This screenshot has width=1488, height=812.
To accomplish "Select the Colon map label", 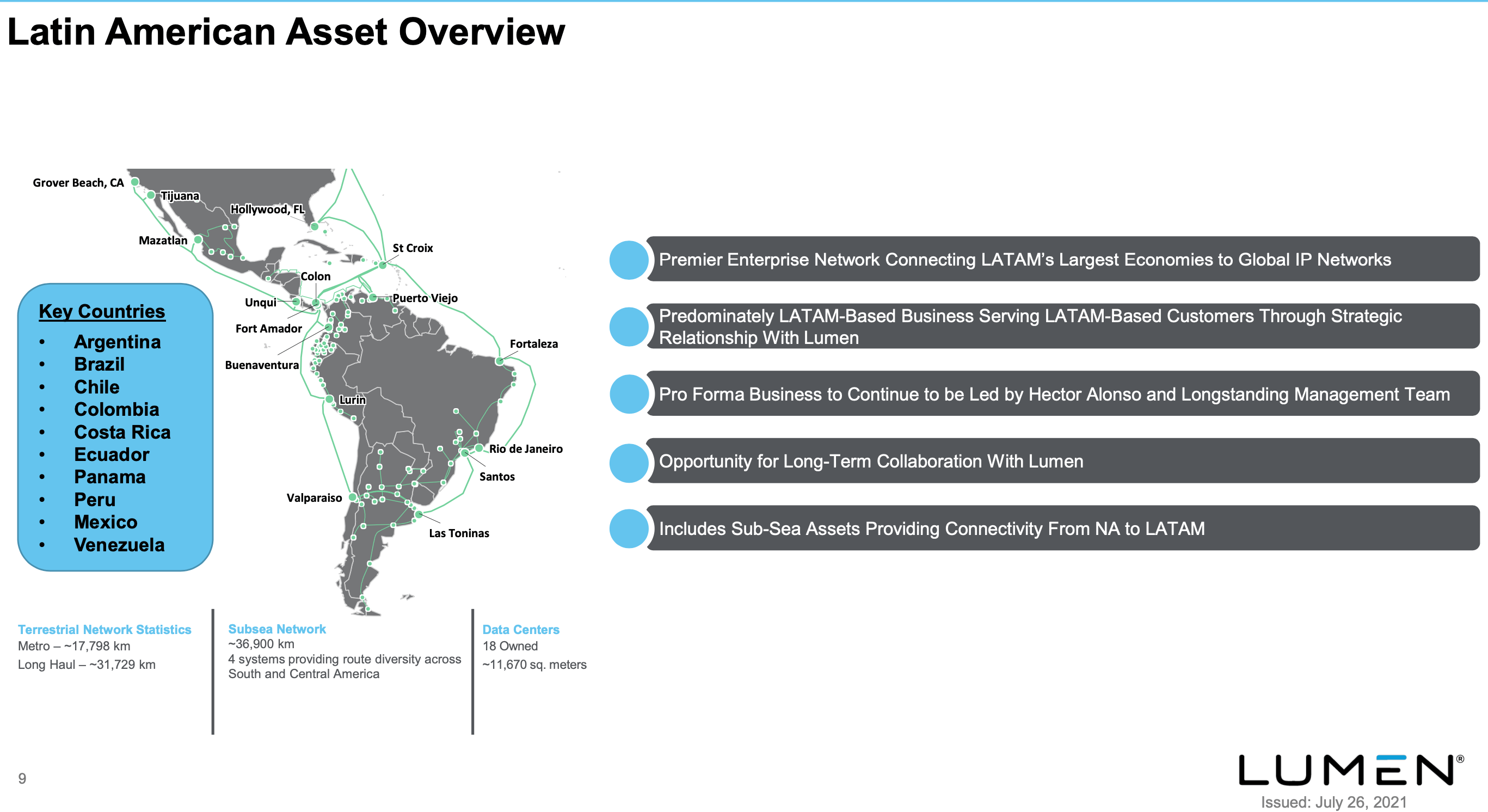I will coord(315,276).
